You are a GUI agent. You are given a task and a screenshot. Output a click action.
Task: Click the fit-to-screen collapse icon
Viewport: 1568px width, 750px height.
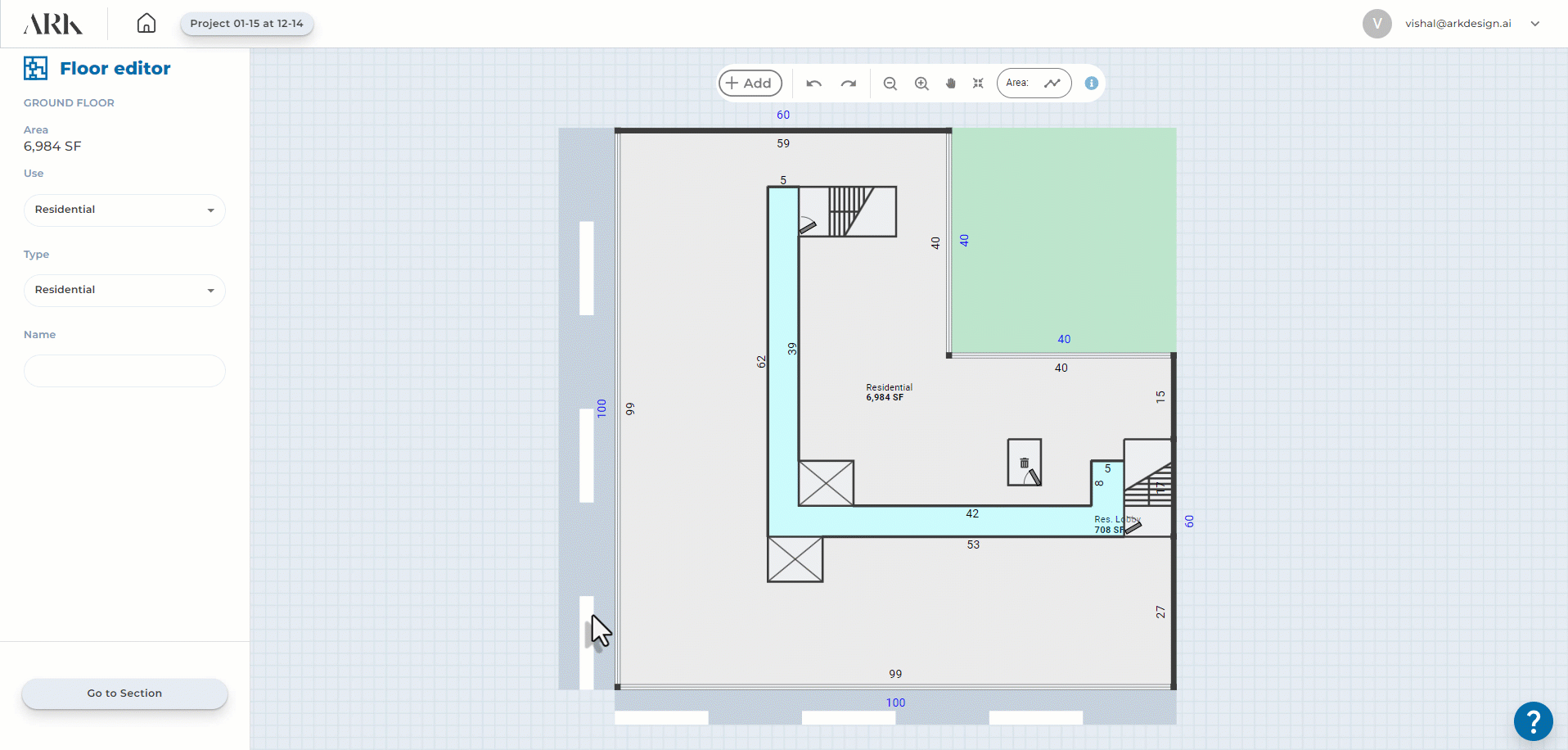coord(978,84)
